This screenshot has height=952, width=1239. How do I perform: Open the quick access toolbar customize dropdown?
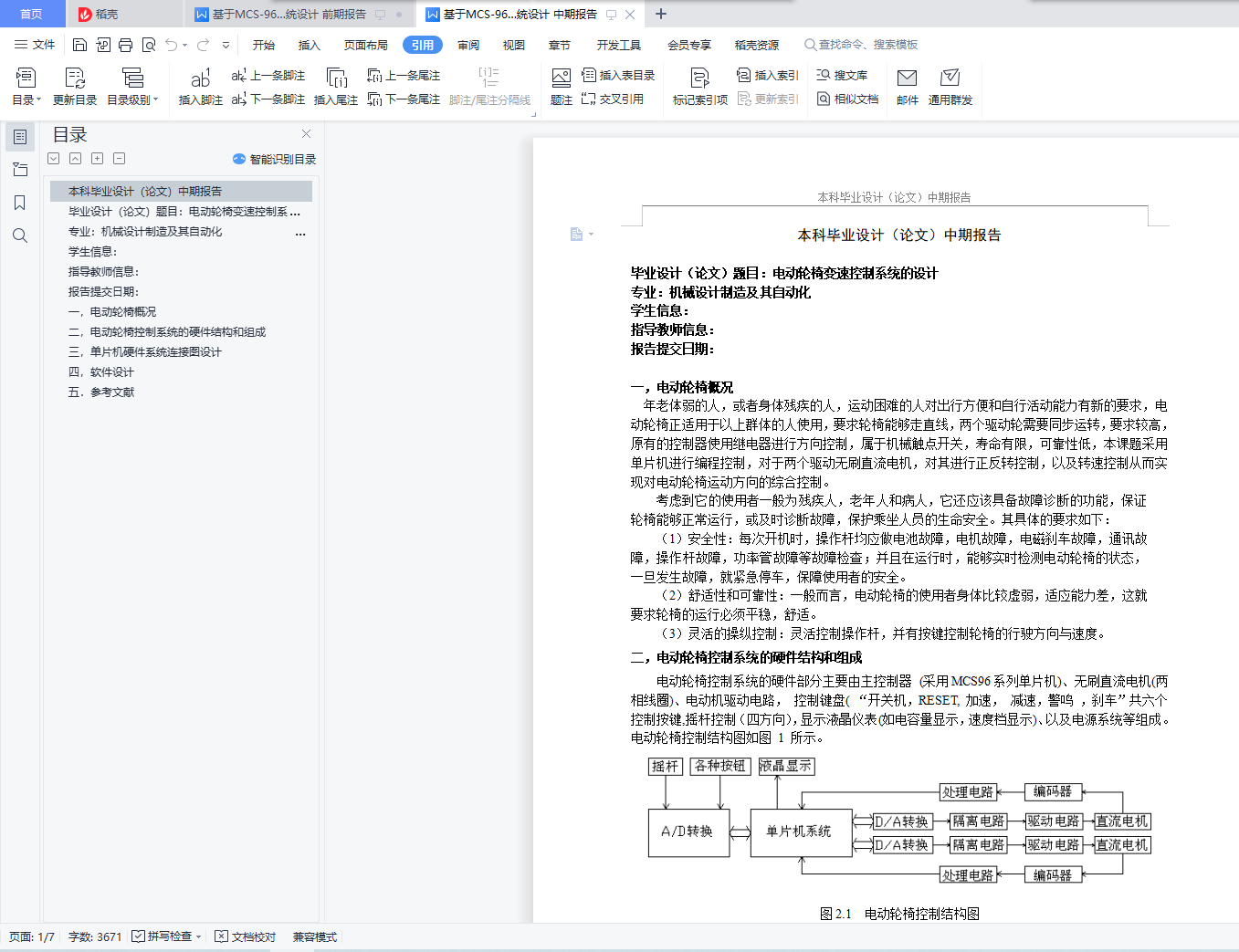(226, 45)
